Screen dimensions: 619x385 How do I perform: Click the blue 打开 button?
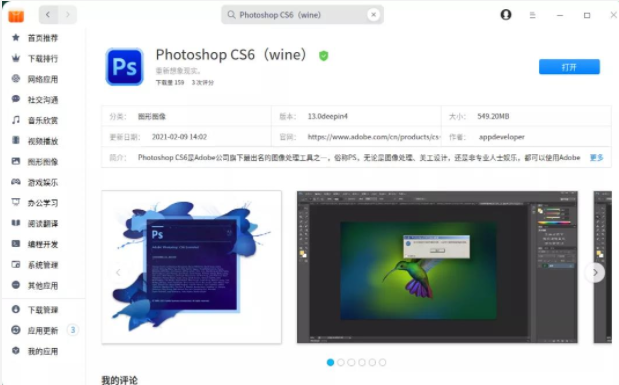coord(569,67)
